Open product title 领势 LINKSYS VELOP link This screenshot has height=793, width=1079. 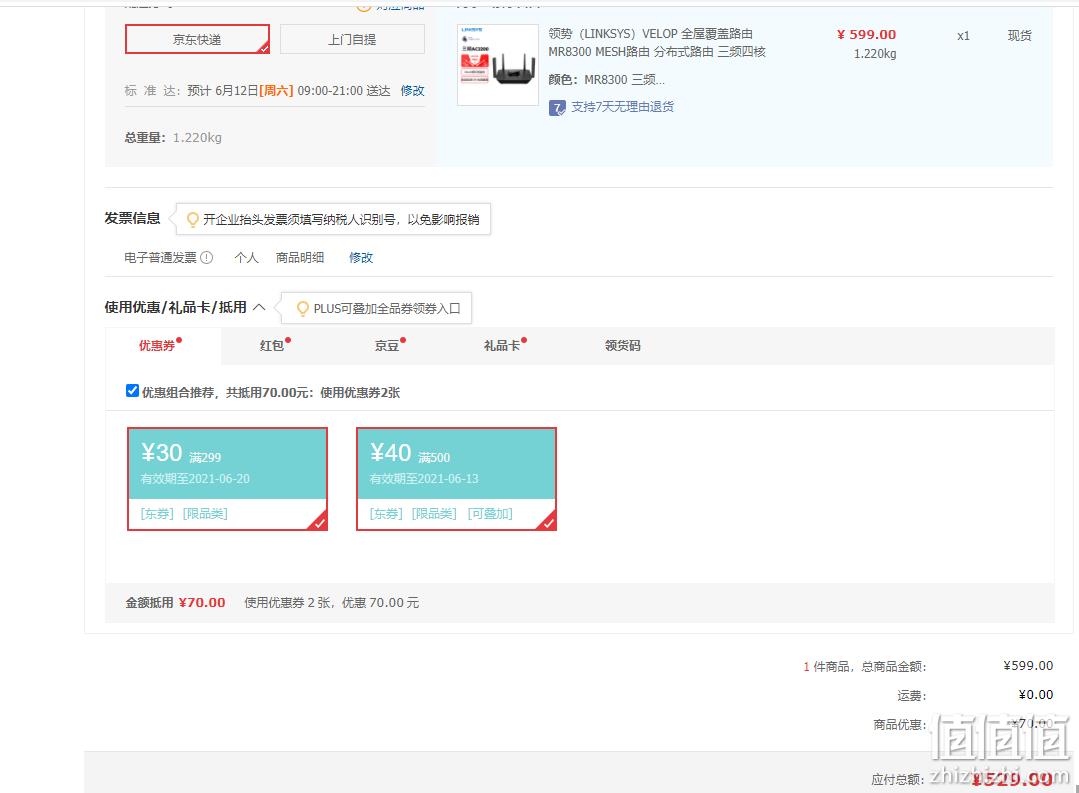point(656,43)
